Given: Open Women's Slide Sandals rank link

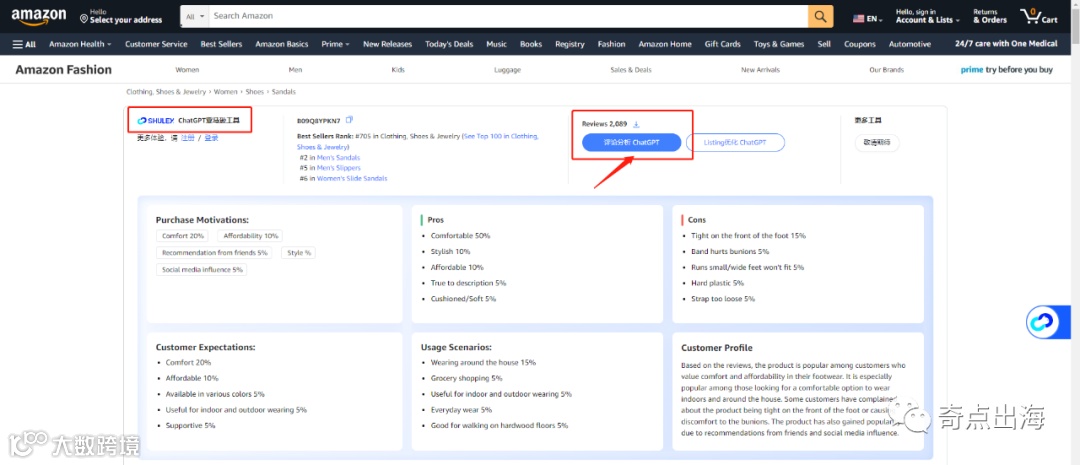Looking at the screenshot, I should point(352,178).
